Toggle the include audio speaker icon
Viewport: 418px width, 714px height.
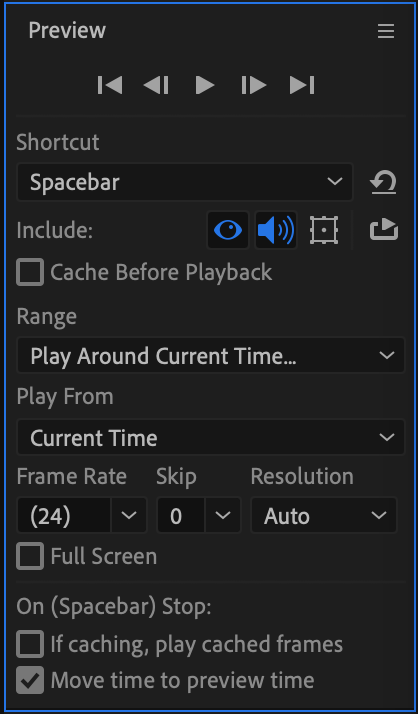pyautogui.click(x=275, y=230)
